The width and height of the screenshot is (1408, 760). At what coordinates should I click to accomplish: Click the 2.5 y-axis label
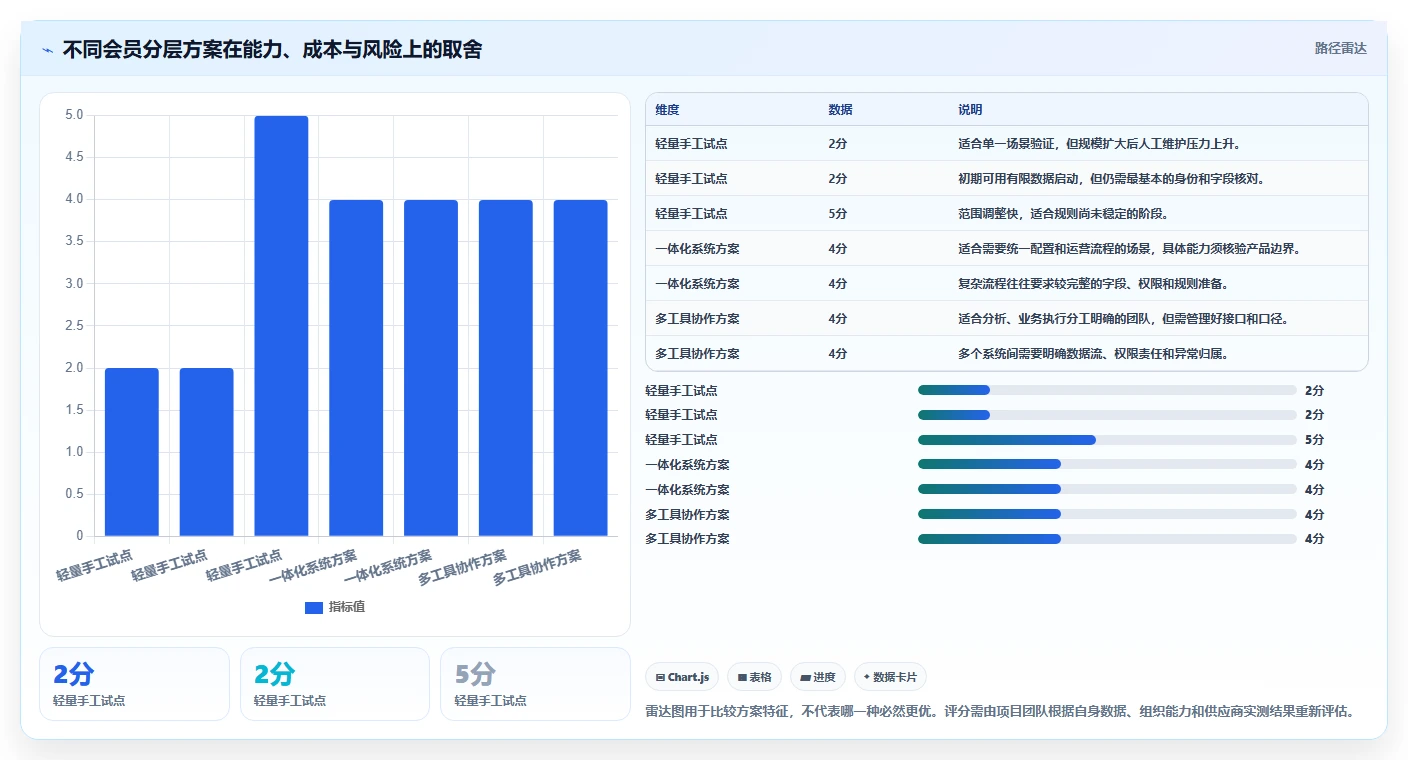tap(74, 325)
